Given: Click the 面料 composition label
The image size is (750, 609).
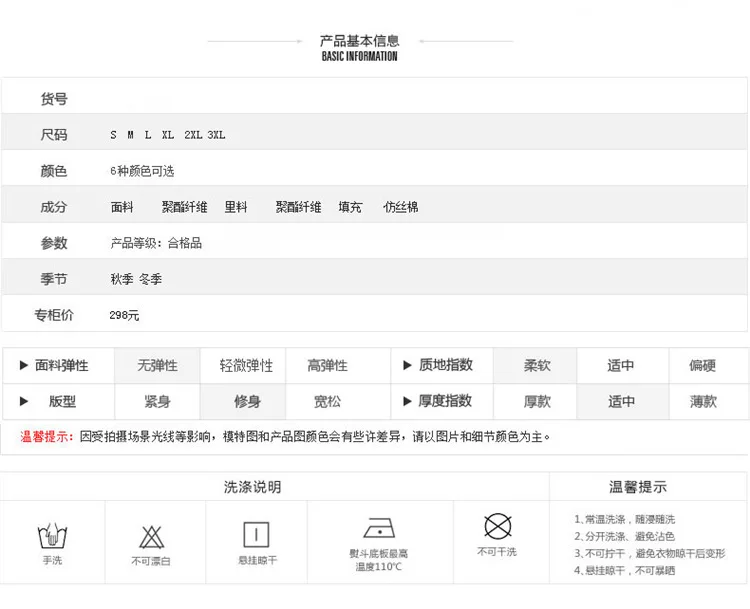Looking at the screenshot, I should click(x=122, y=207).
